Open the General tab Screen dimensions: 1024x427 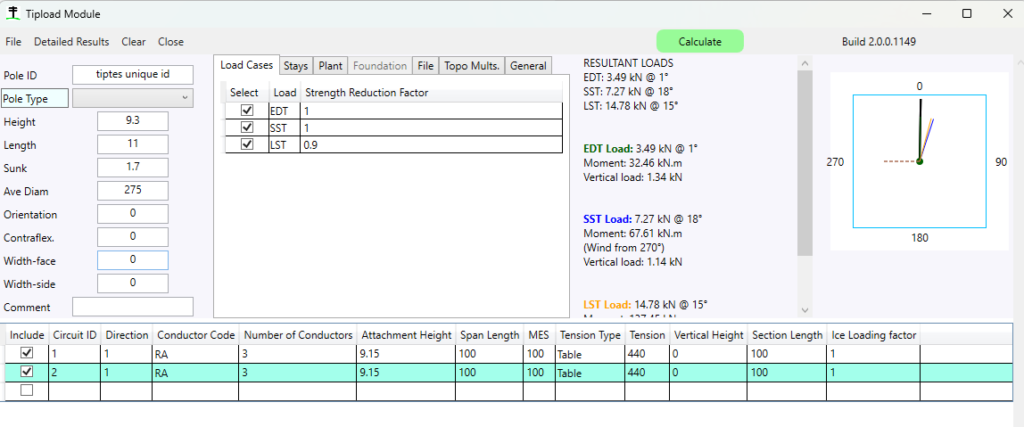pyautogui.click(x=528, y=66)
